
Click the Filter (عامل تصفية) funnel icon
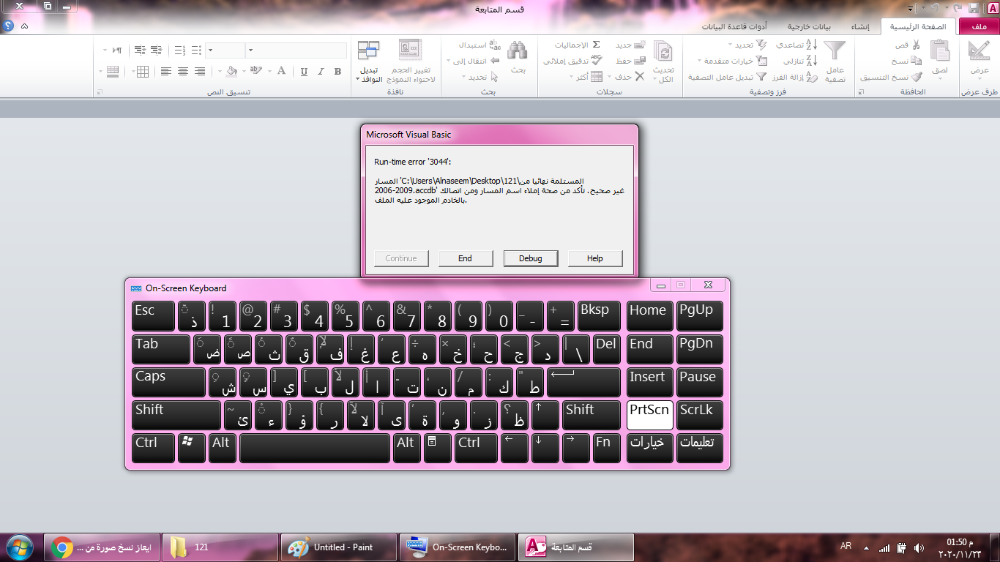(x=834, y=51)
